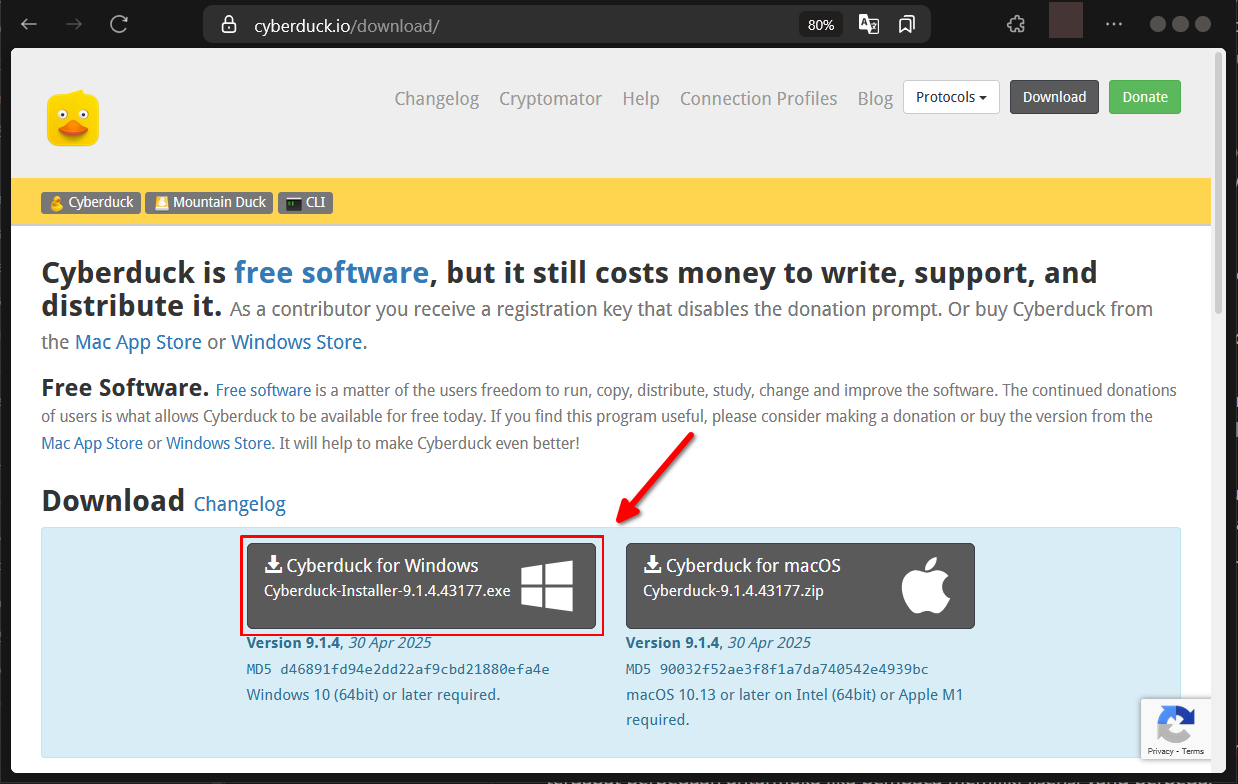Click the bookmark icon in the address bar
1238x784 pixels.
tap(907, 25)
